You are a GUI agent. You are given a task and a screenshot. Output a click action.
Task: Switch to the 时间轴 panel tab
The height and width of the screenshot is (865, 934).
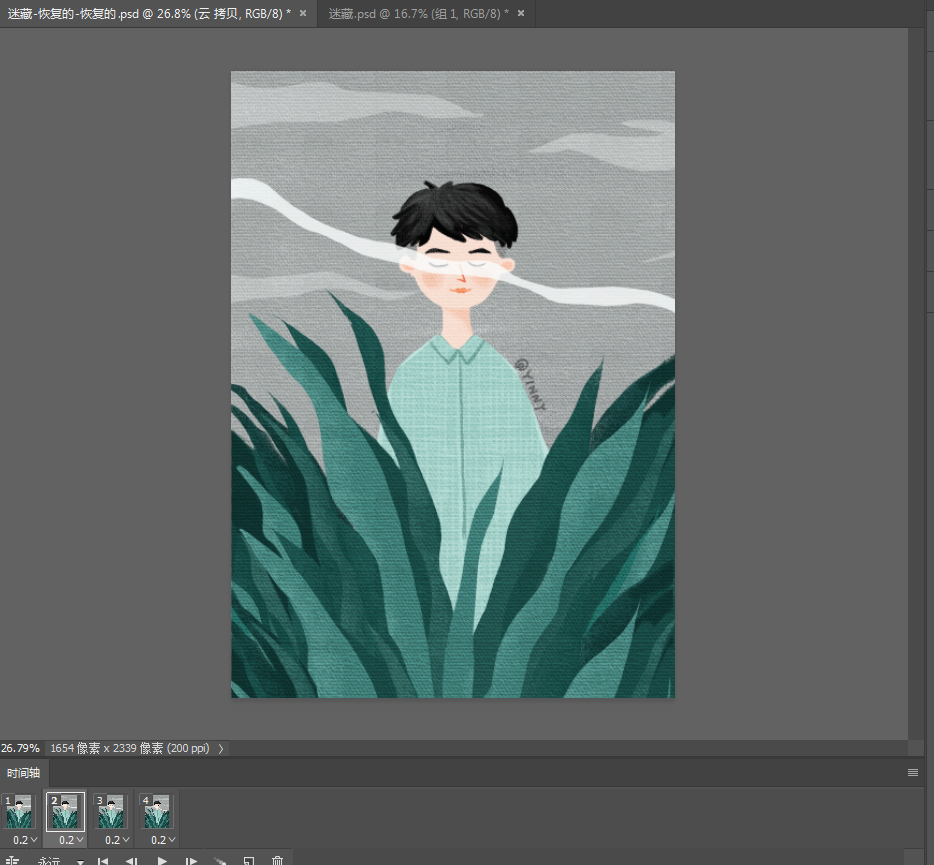pyautogui.click(x=23, y=773)
